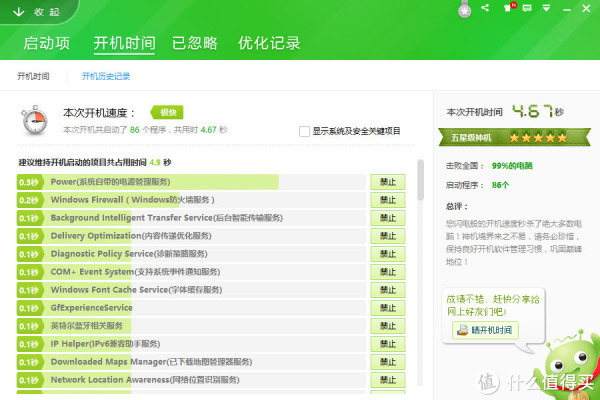Collapse the panel with the 收起 arrow
This screenshot has width=600, height=400.
pos(36,12)
